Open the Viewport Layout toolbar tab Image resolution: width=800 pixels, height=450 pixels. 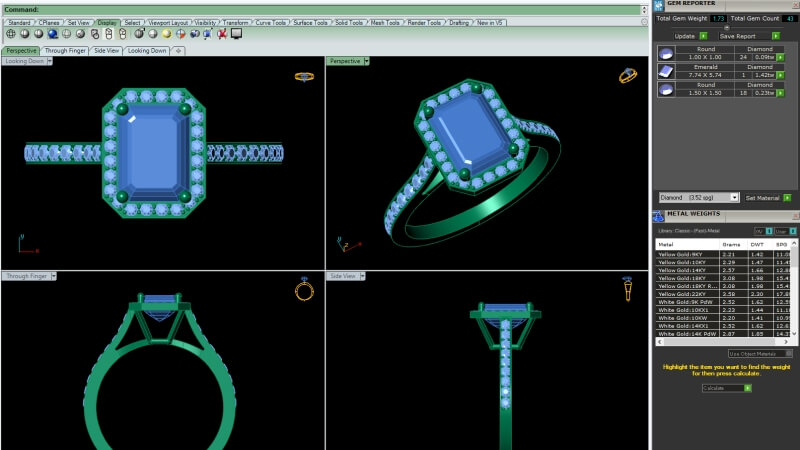[x=168, y=22]
